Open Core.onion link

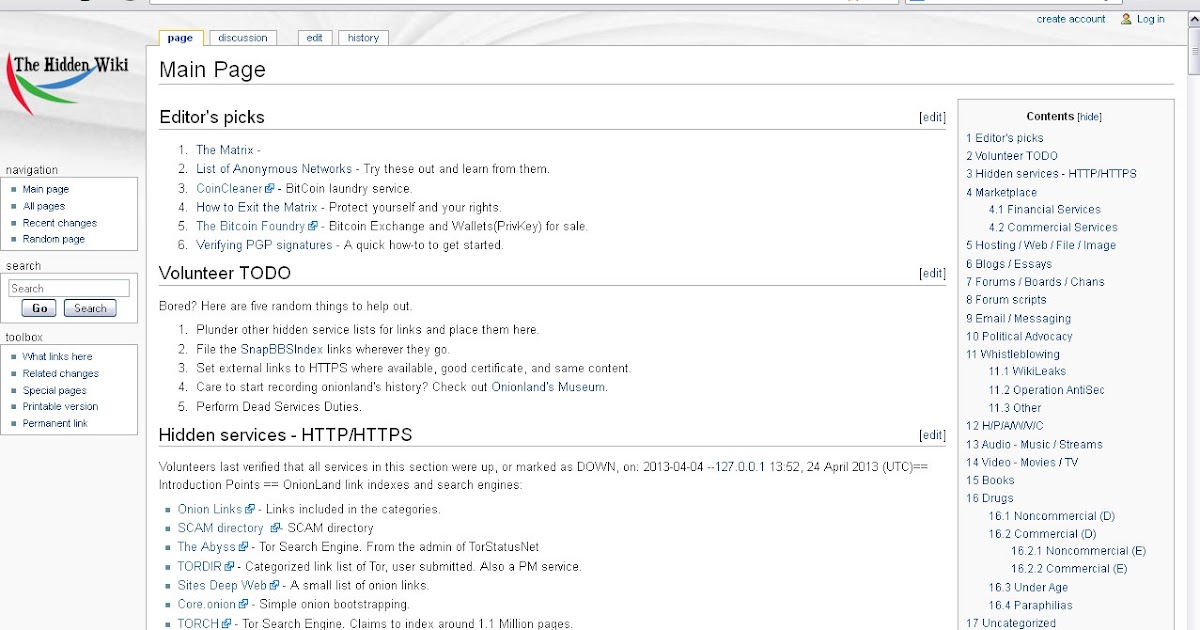pyautogui.click(x=207, y=604)
